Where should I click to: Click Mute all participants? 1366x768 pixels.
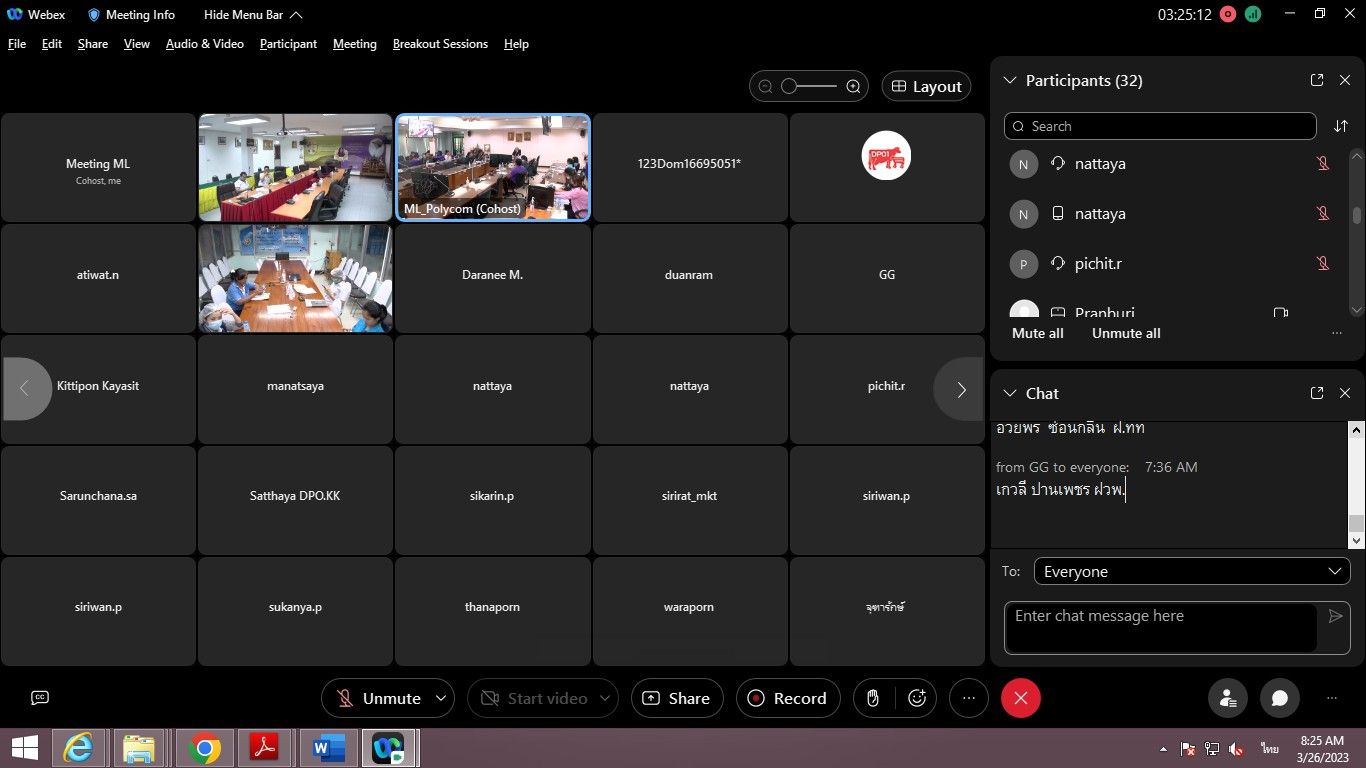(1037, 333)
